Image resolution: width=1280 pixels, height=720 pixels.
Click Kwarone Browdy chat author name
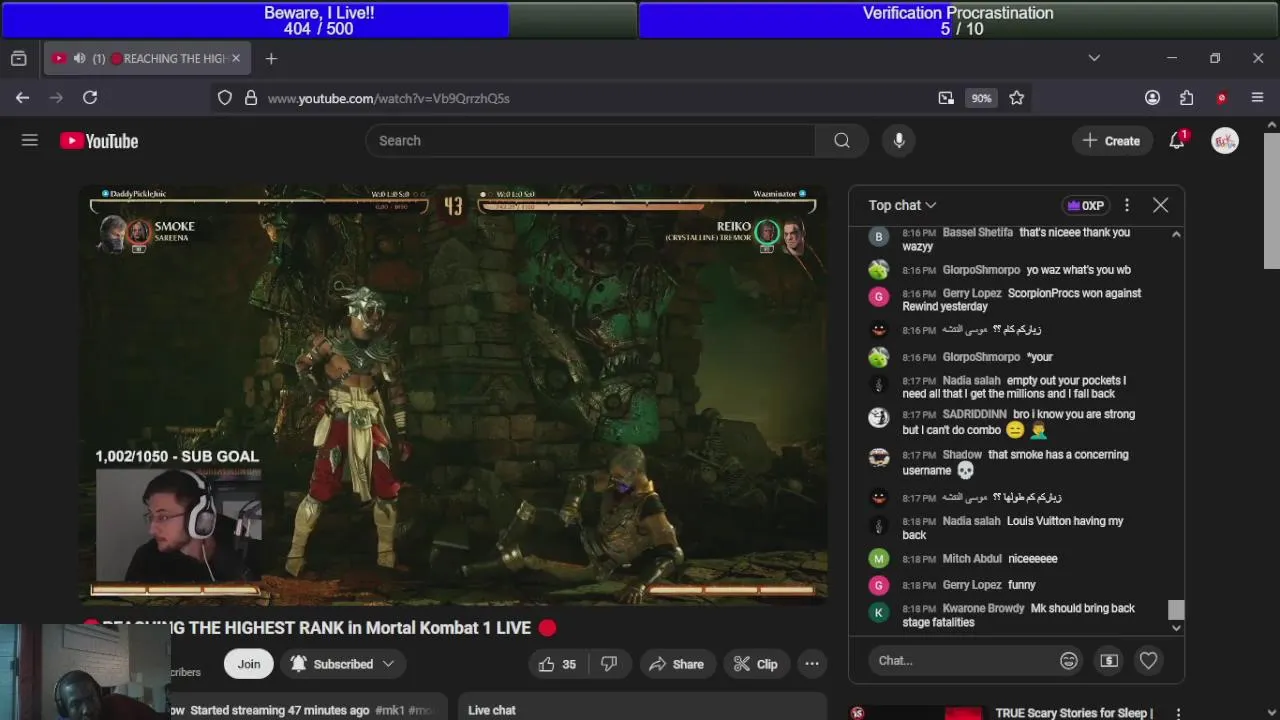pos(983,608)
